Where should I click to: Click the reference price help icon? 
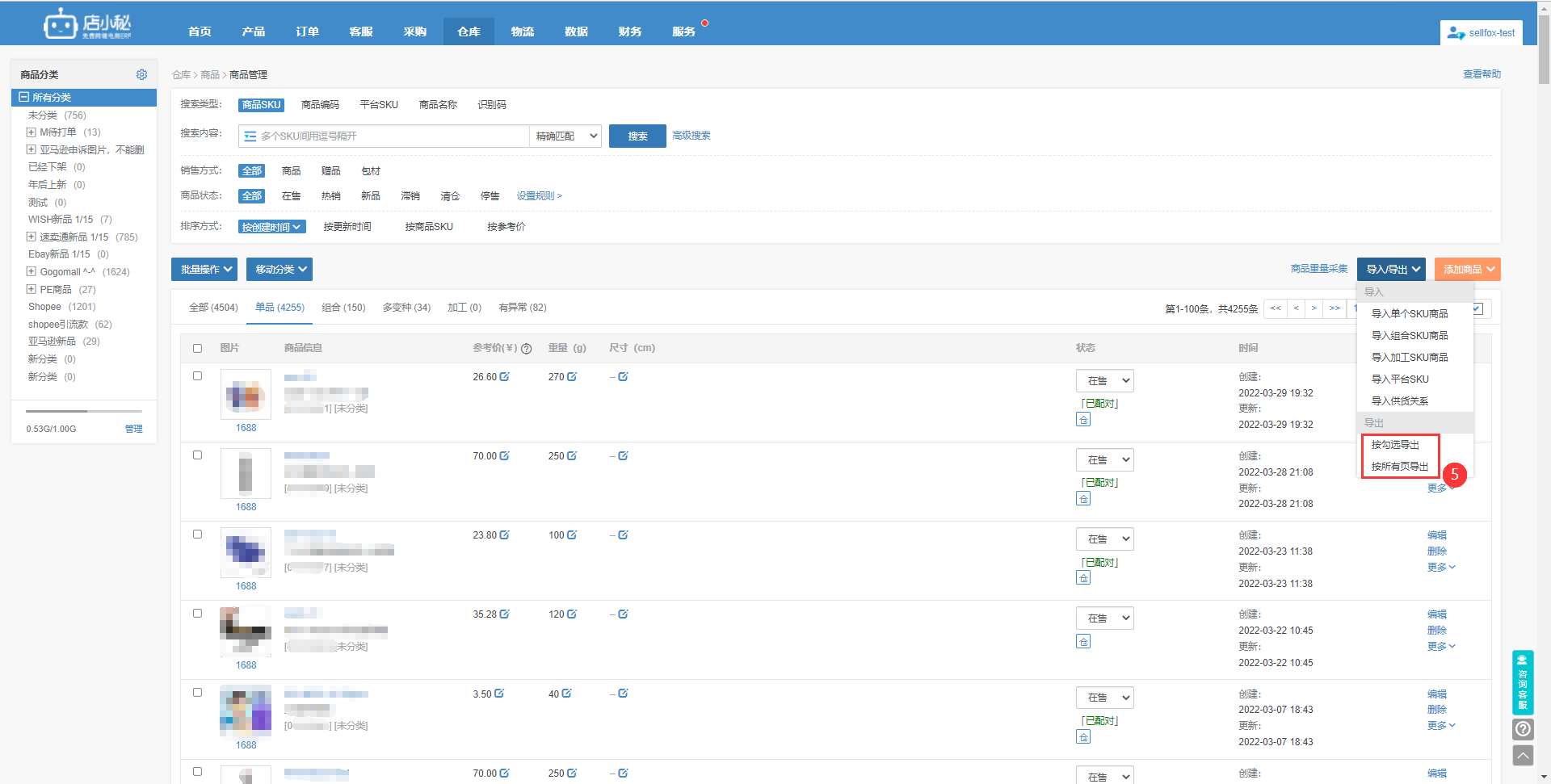527,349
